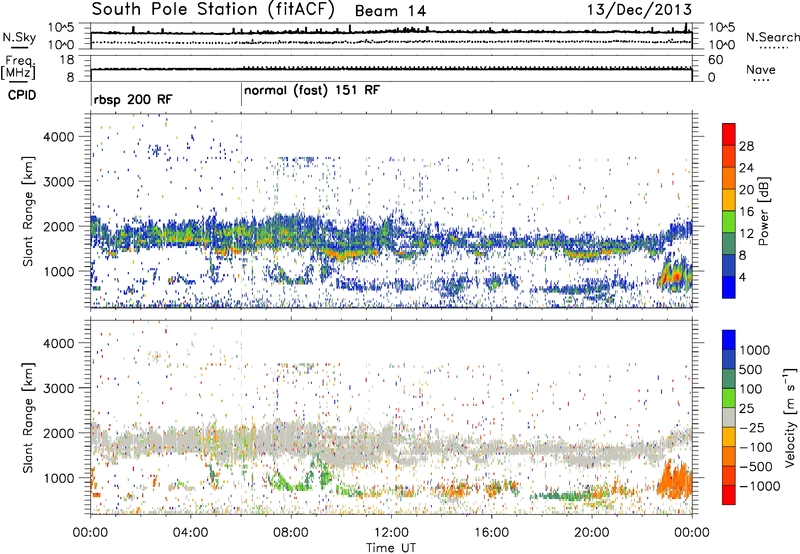800x554 pixels.
Task: Click the "04:00" time tick label
Action: (x=190, y=533)
